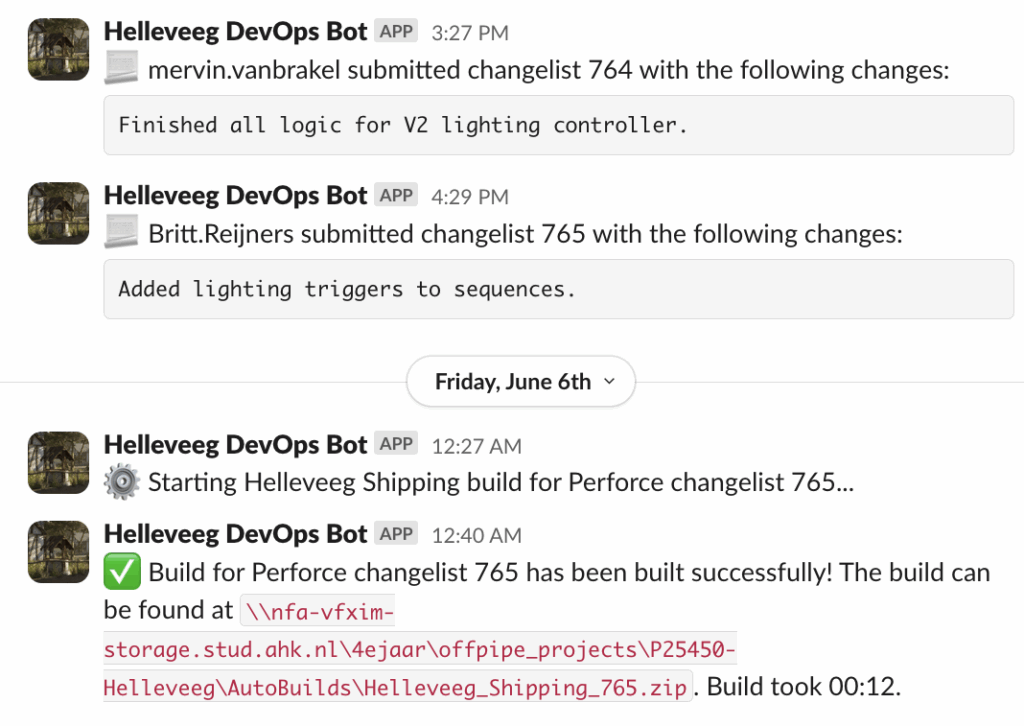Click the bot avatar on the 12:27 AM message
Screen dimensions: 1024x726
tap(58, 462)
